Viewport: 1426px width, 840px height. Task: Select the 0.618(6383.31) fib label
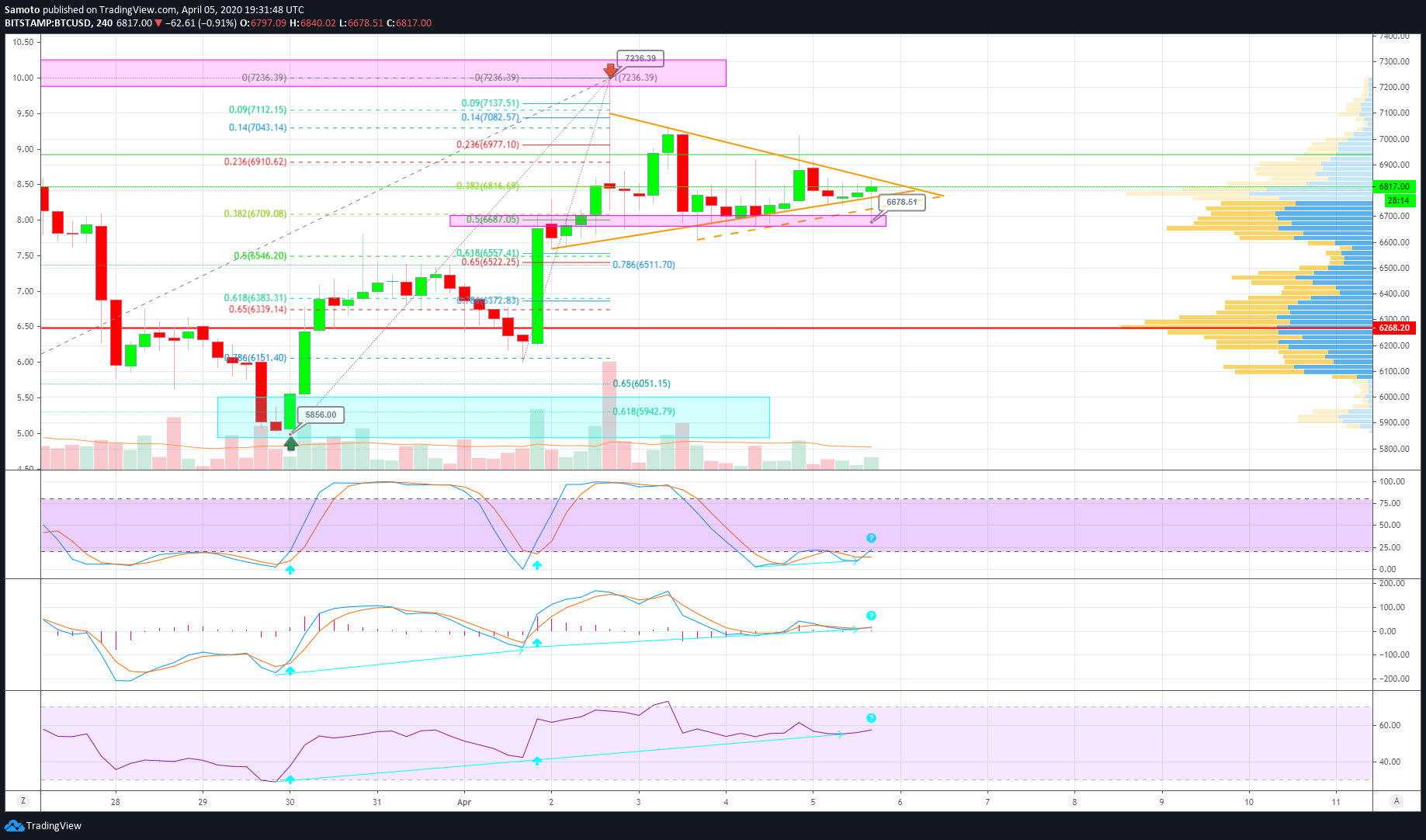pyautogui.click(x=255, y=297)
